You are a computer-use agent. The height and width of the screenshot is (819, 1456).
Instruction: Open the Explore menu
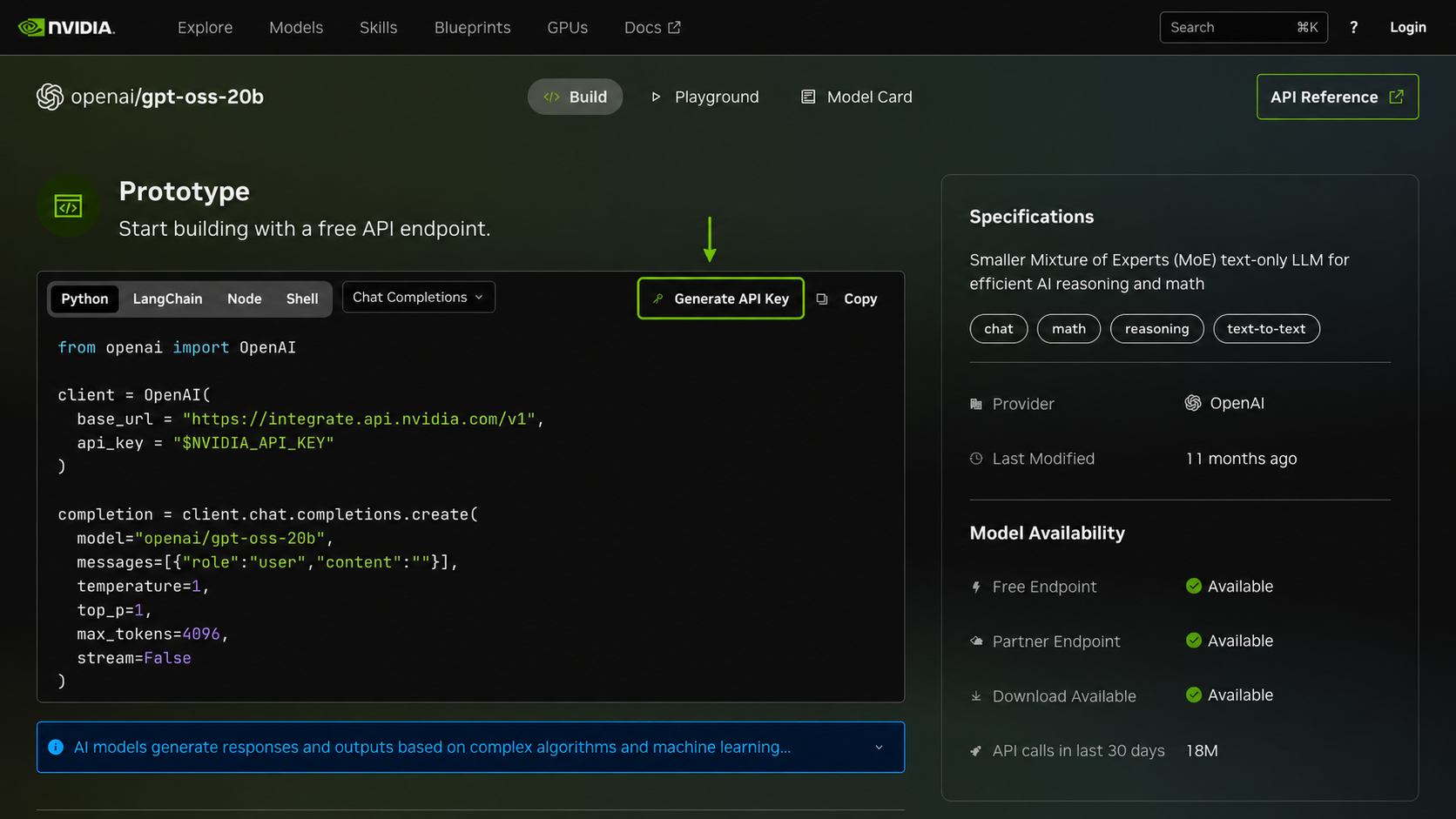coord(206,28)
